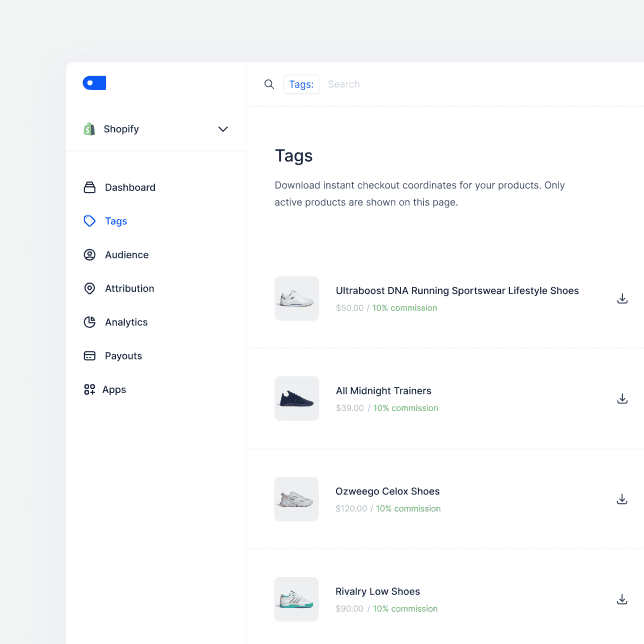
Task: Click the $90.00 price text
Action: pyautogui.click(x=350, y=609)
